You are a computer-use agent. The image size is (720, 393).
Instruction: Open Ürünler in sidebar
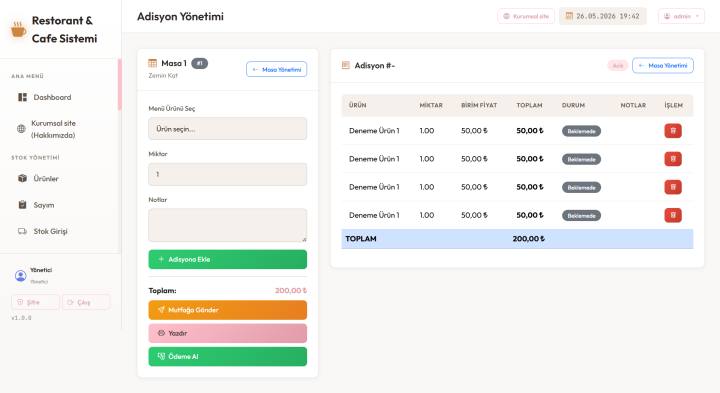pyautogui.click(x=46, y=179)
